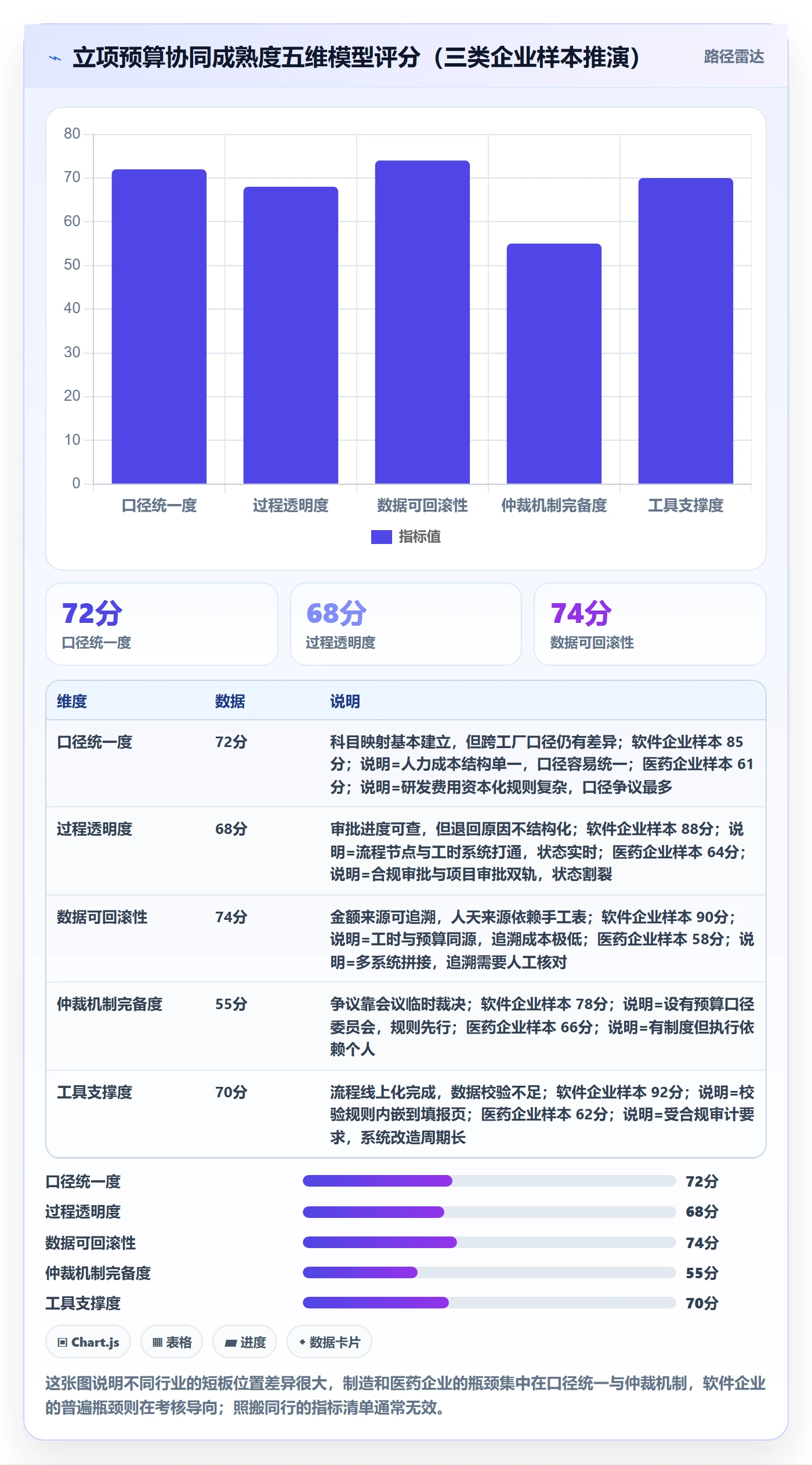Image resolution: width=812 pixels, height=1465 pixels.
Task: Select the 55分 cell in the table
Action: click(x=231, y=1004)
